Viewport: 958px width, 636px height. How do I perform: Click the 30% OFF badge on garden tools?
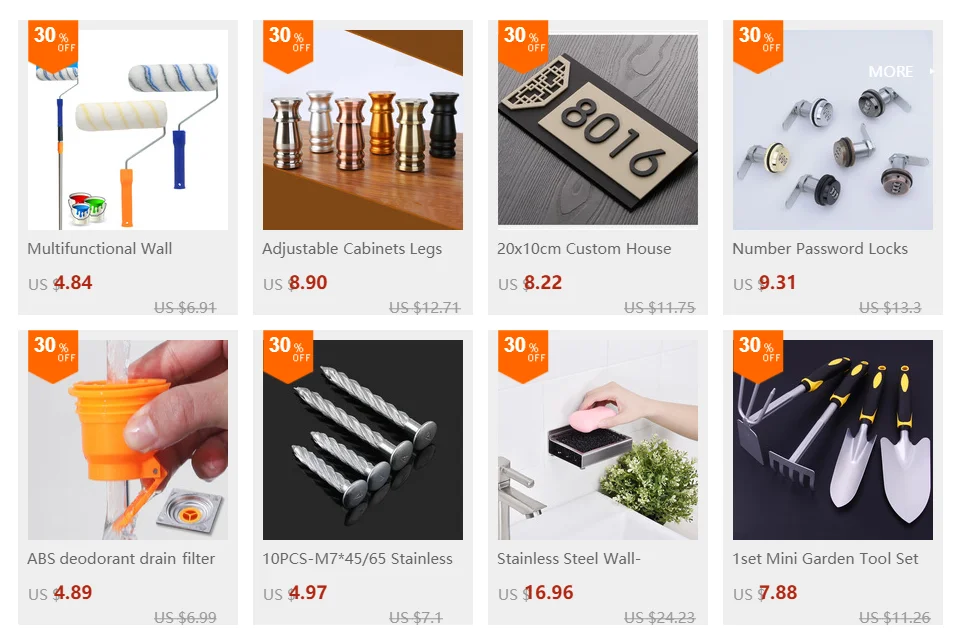tap(758, 353)
